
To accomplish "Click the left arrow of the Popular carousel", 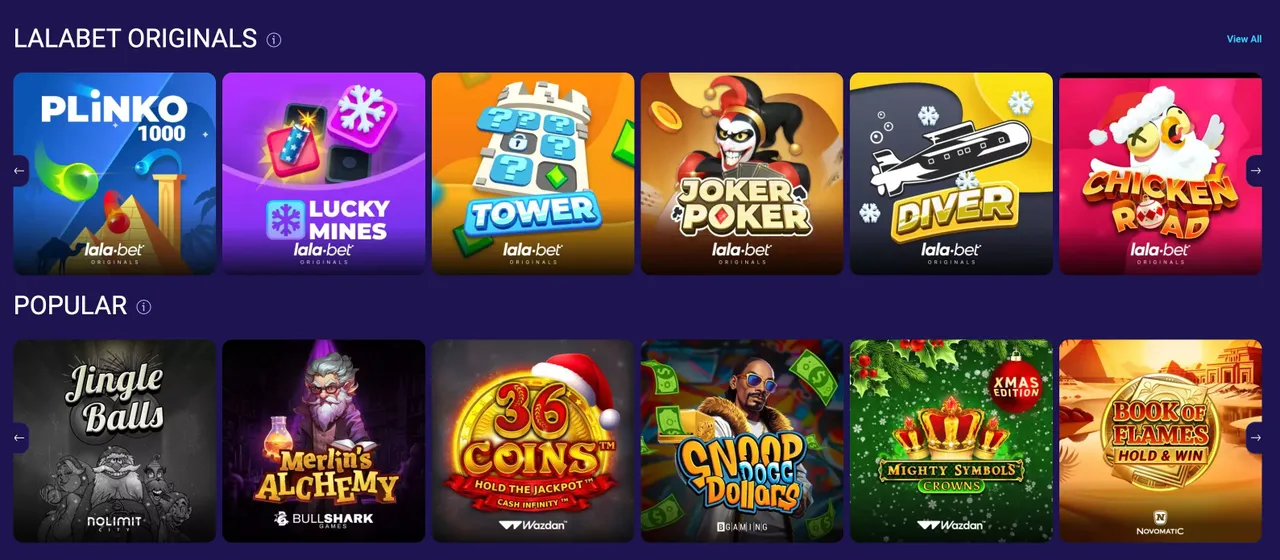I will pos(19,438).
